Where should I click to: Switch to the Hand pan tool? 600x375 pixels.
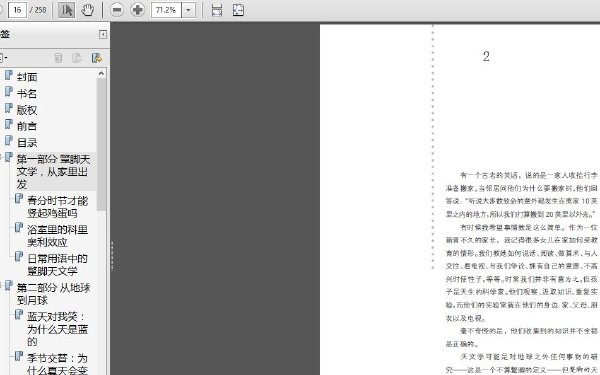coord(88,10)
